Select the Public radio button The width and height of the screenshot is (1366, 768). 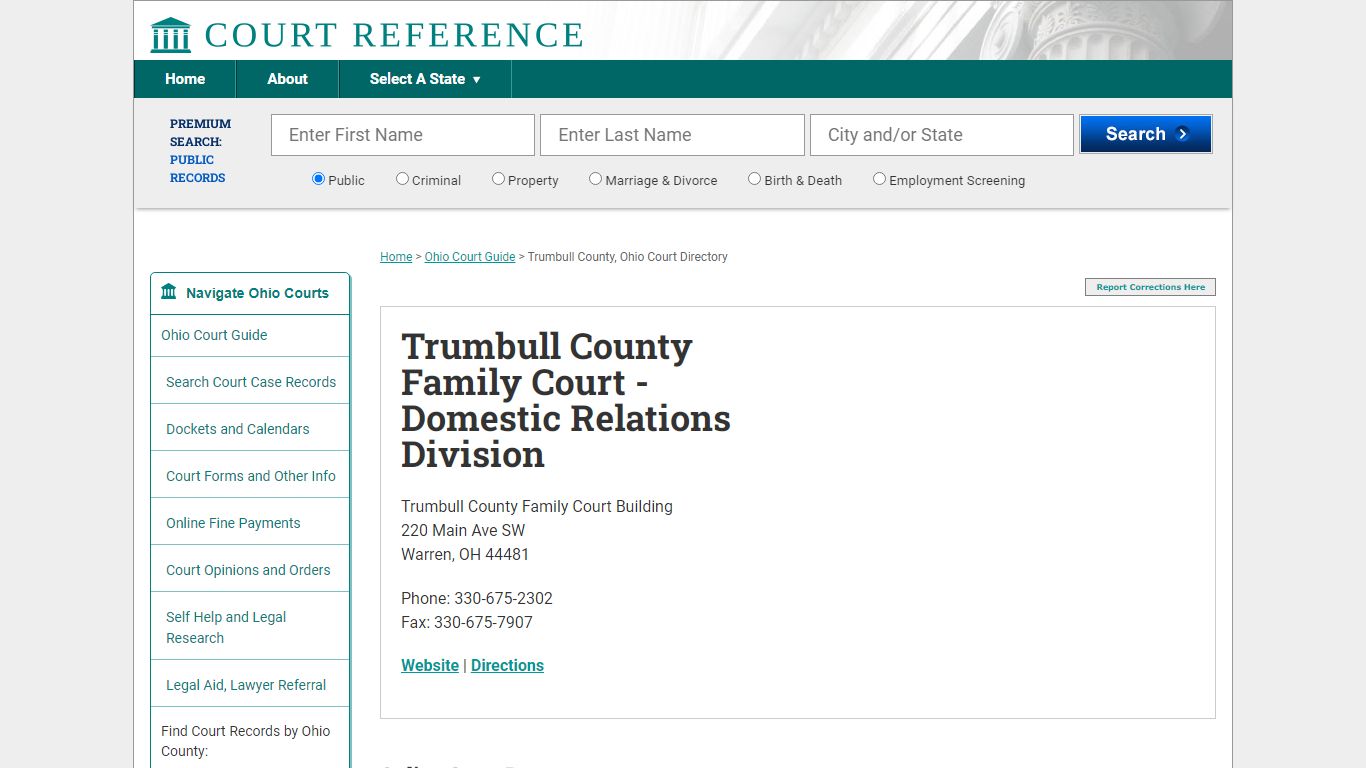coord(318,179)
